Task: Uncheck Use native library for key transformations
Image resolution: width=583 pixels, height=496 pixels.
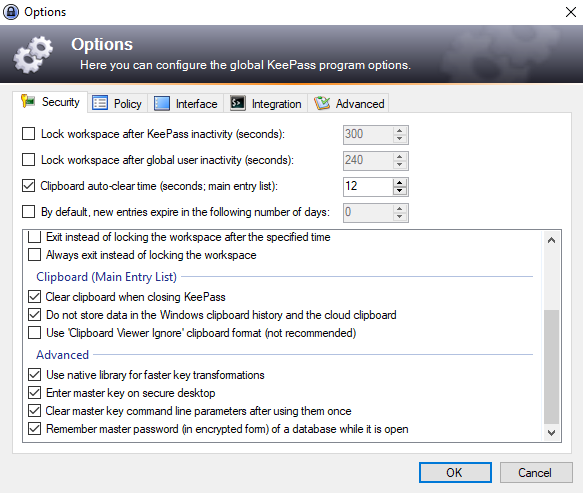Action: coord(35,375)
